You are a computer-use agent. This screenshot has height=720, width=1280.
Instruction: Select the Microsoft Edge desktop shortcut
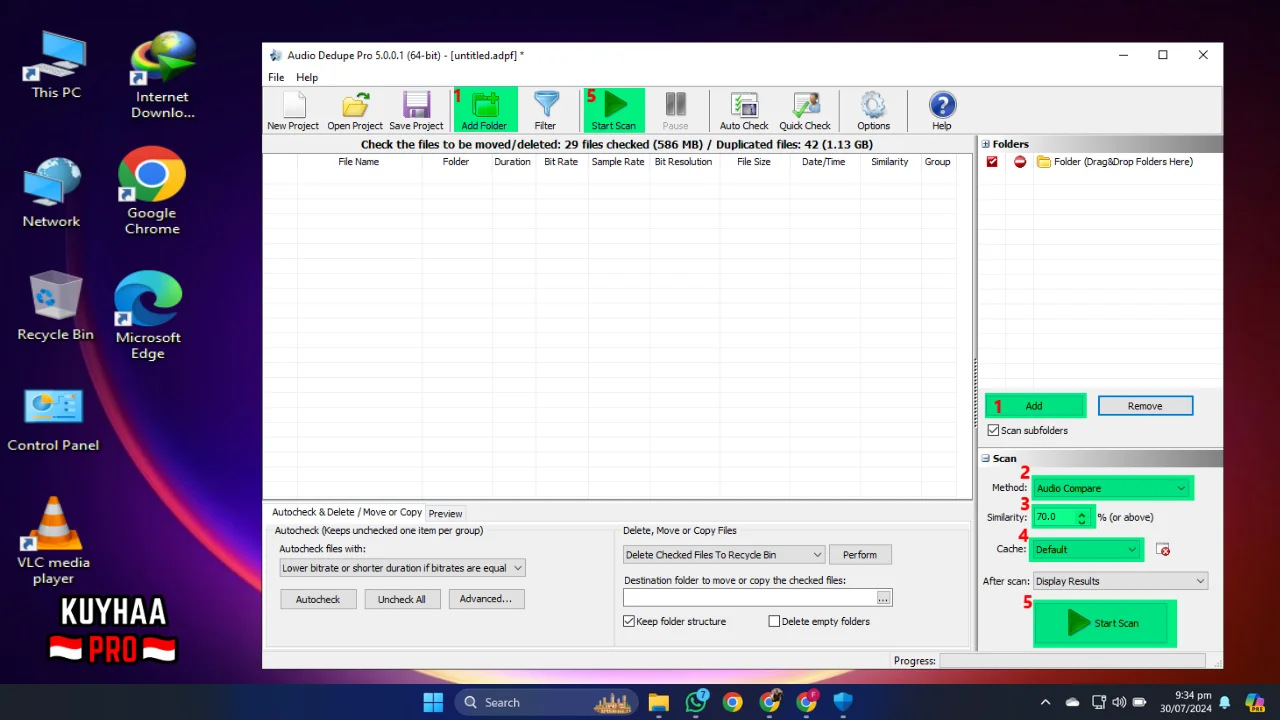(148, 316)
